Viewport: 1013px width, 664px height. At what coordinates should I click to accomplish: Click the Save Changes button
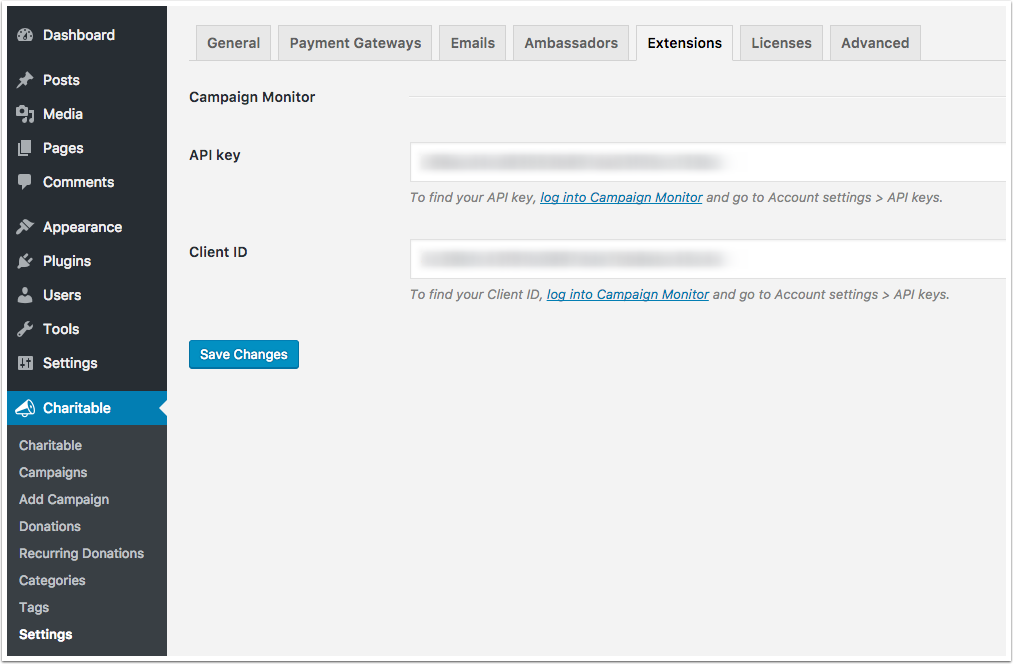pos(244,355)
